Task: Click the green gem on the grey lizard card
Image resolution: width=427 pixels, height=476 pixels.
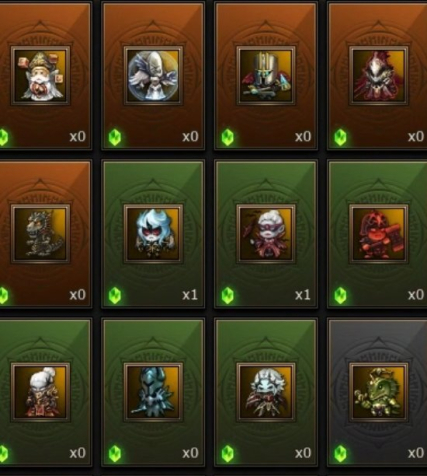Action: (340, 453)
